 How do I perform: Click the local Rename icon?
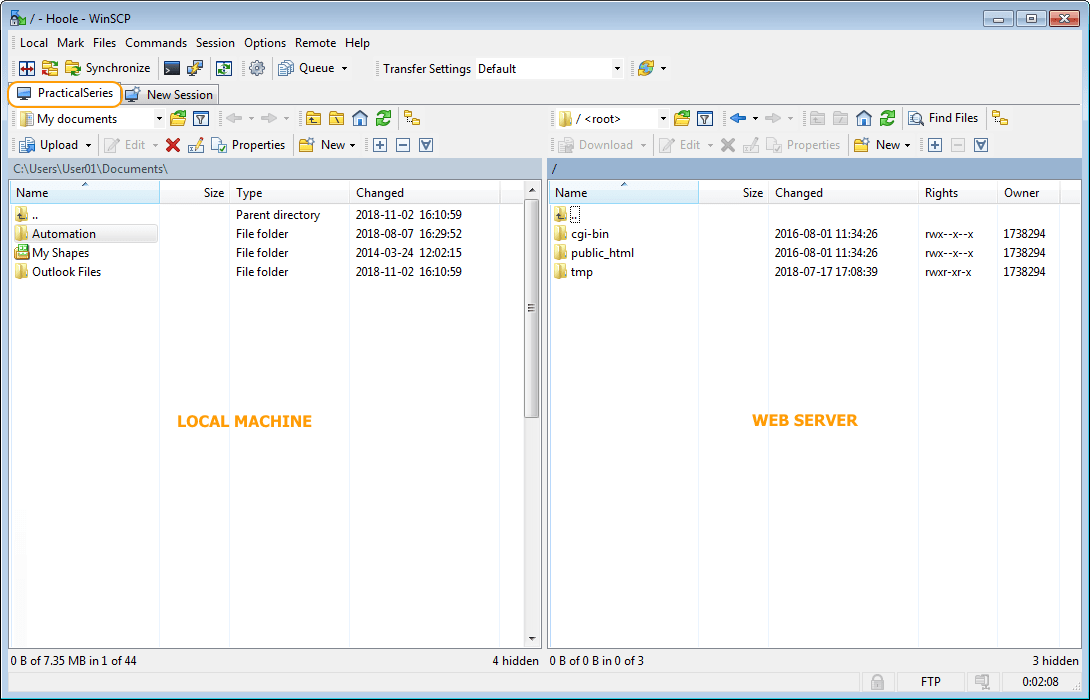point(196,145)
